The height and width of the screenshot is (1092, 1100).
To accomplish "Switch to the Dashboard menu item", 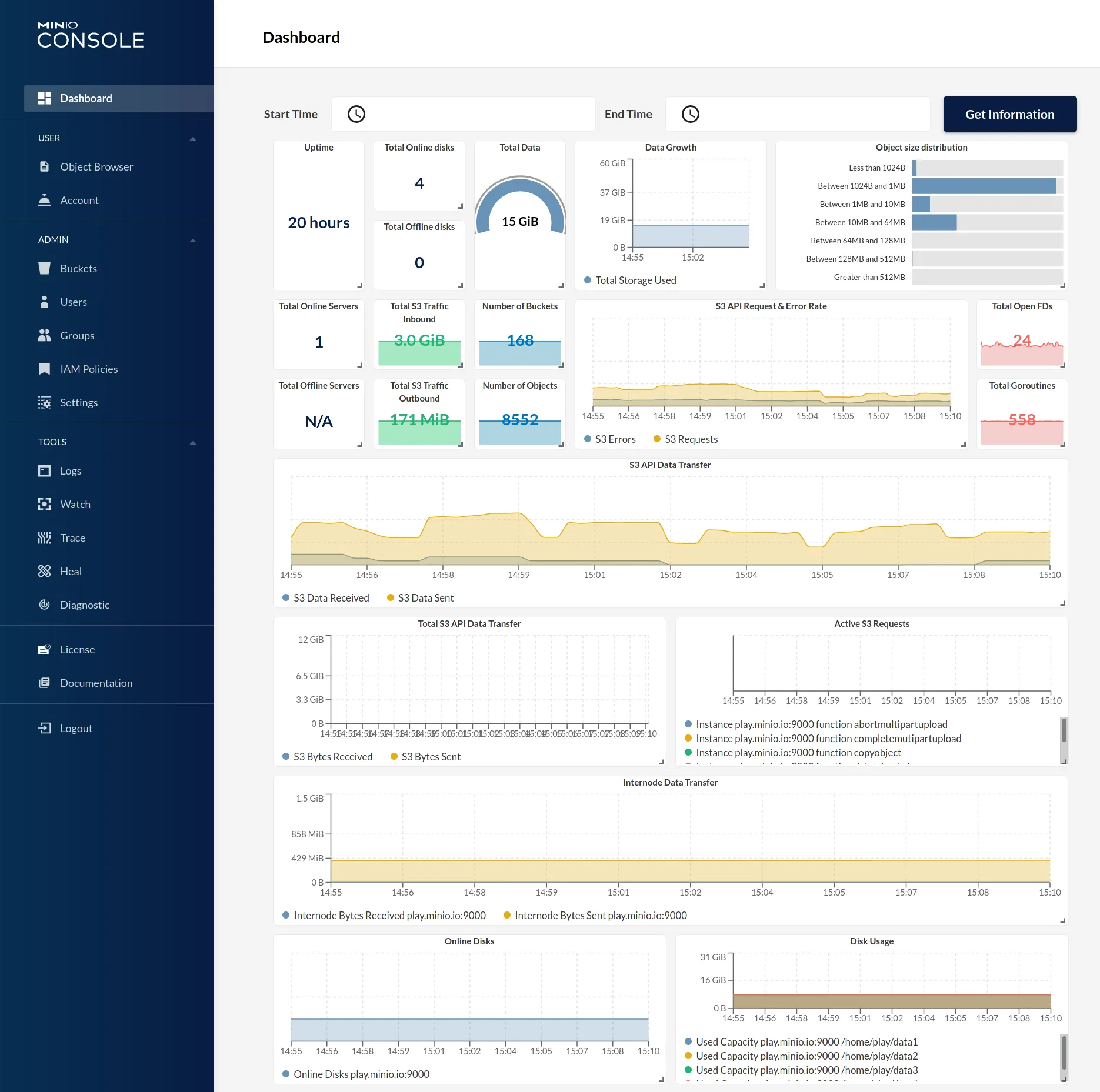I will pos(86,98).
